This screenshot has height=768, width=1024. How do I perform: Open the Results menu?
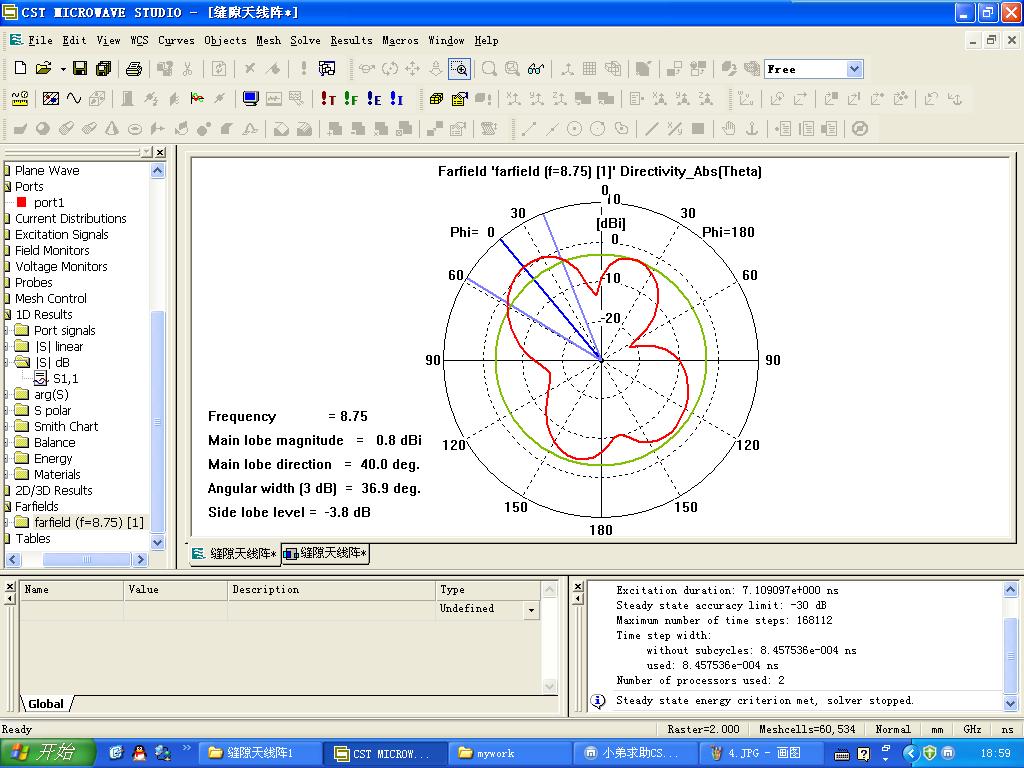tap(351, 40)
